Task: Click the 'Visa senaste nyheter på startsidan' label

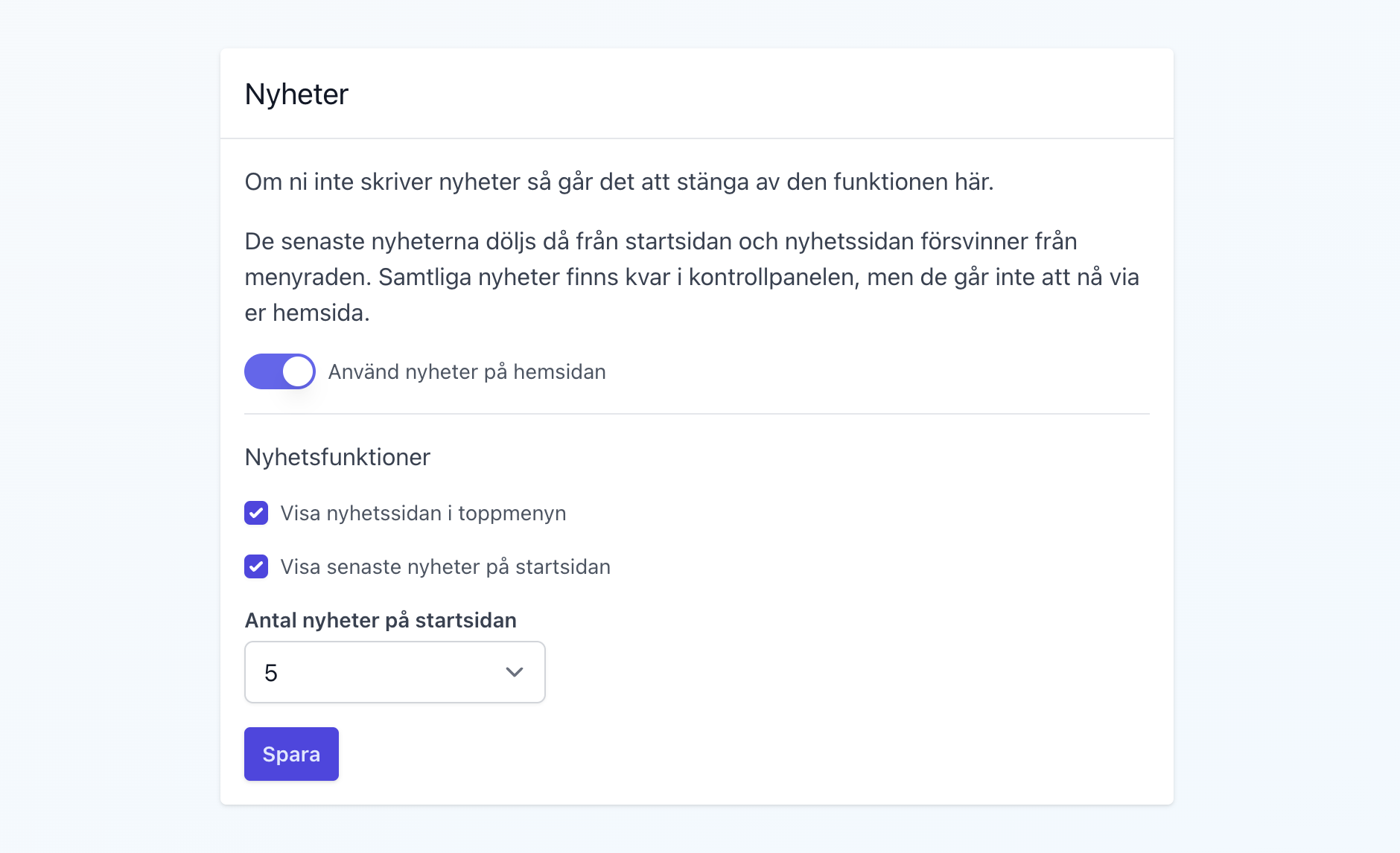Action: 445,567
